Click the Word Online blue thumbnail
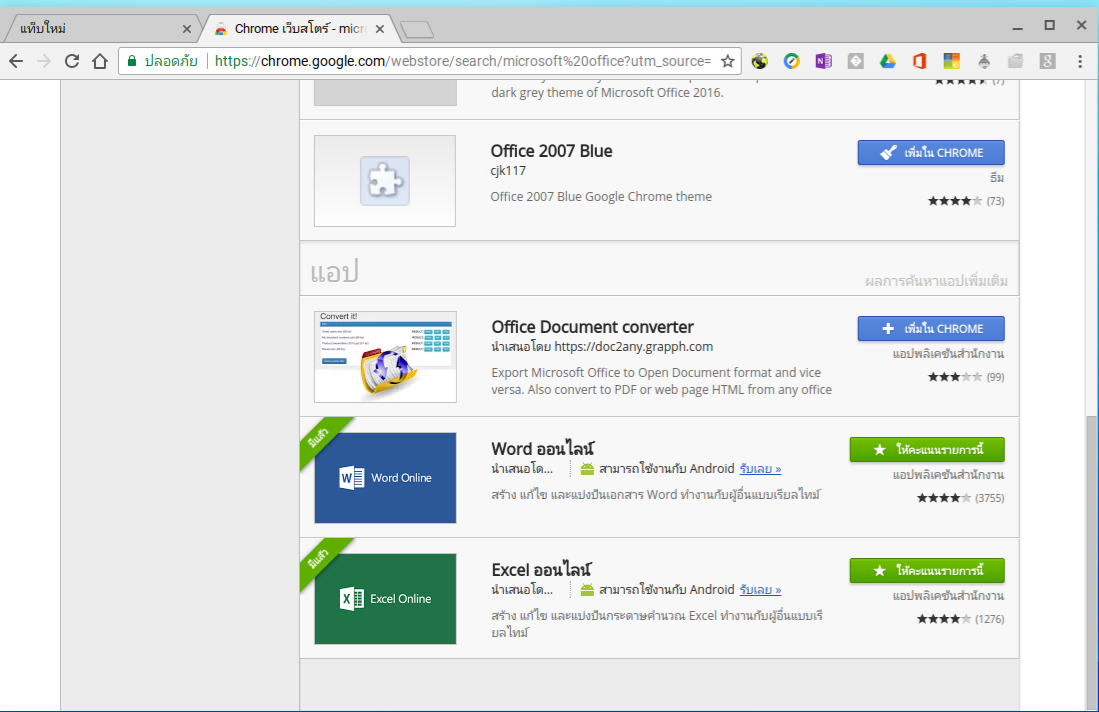 [x=385, y=478]
